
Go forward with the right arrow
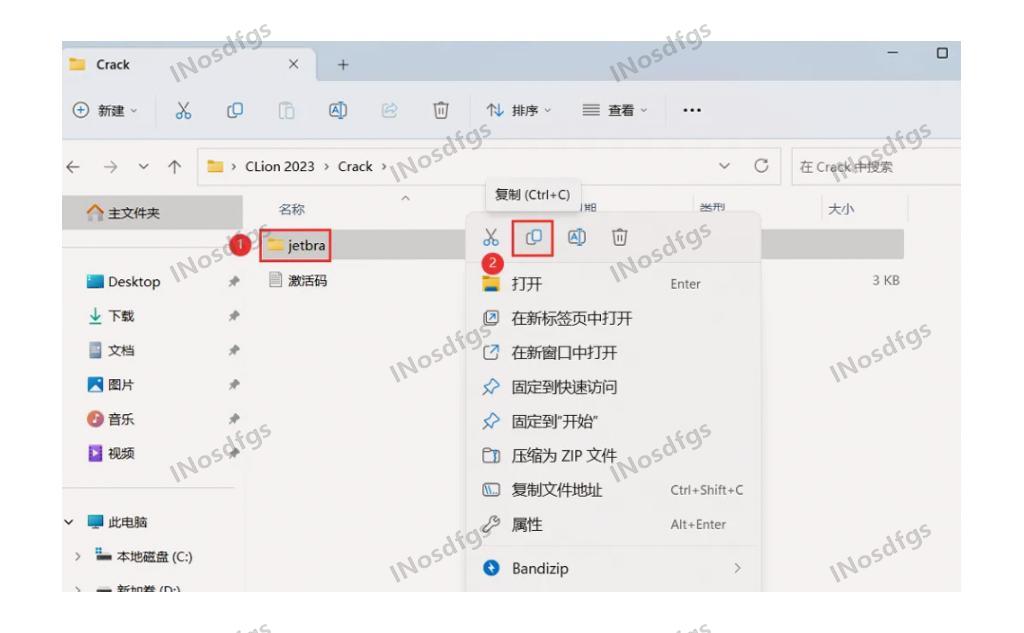click(x=110, y=167)
